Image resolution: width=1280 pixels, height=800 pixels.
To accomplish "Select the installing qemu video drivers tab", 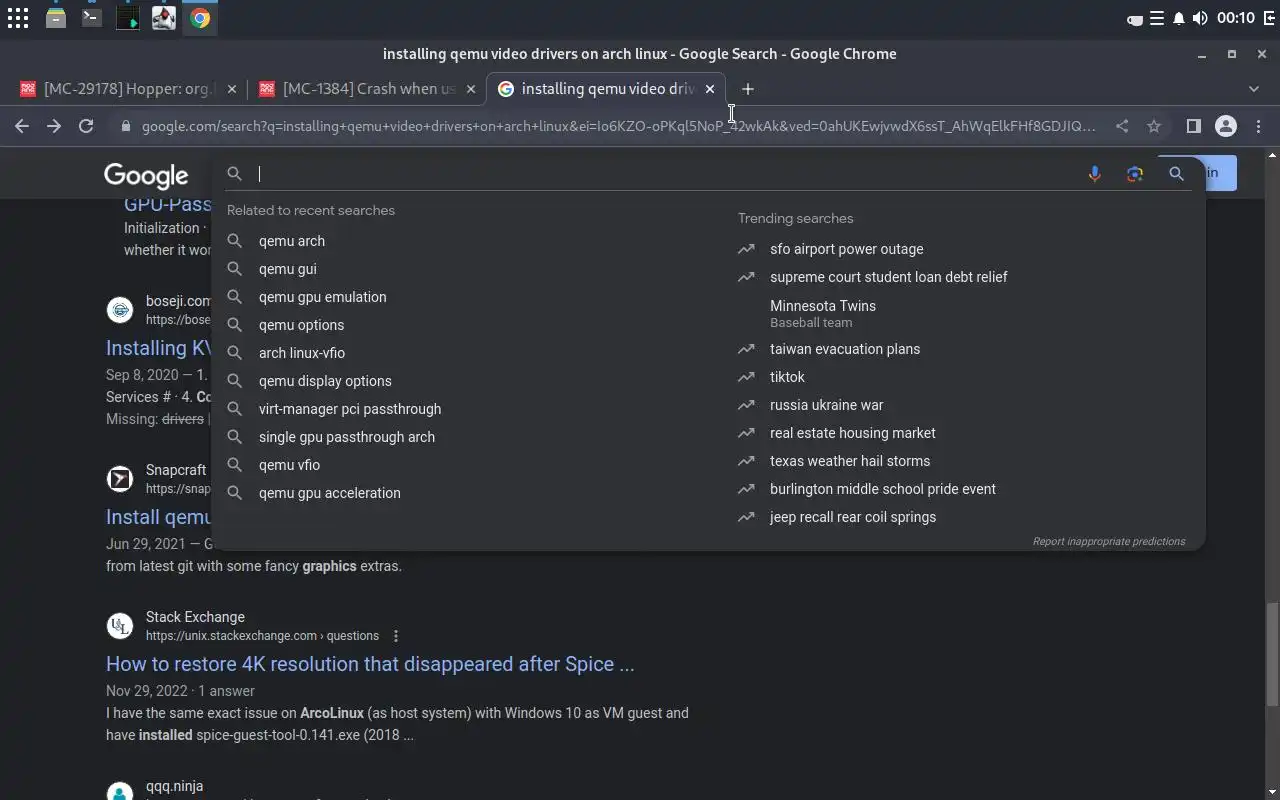I will 606,89.
